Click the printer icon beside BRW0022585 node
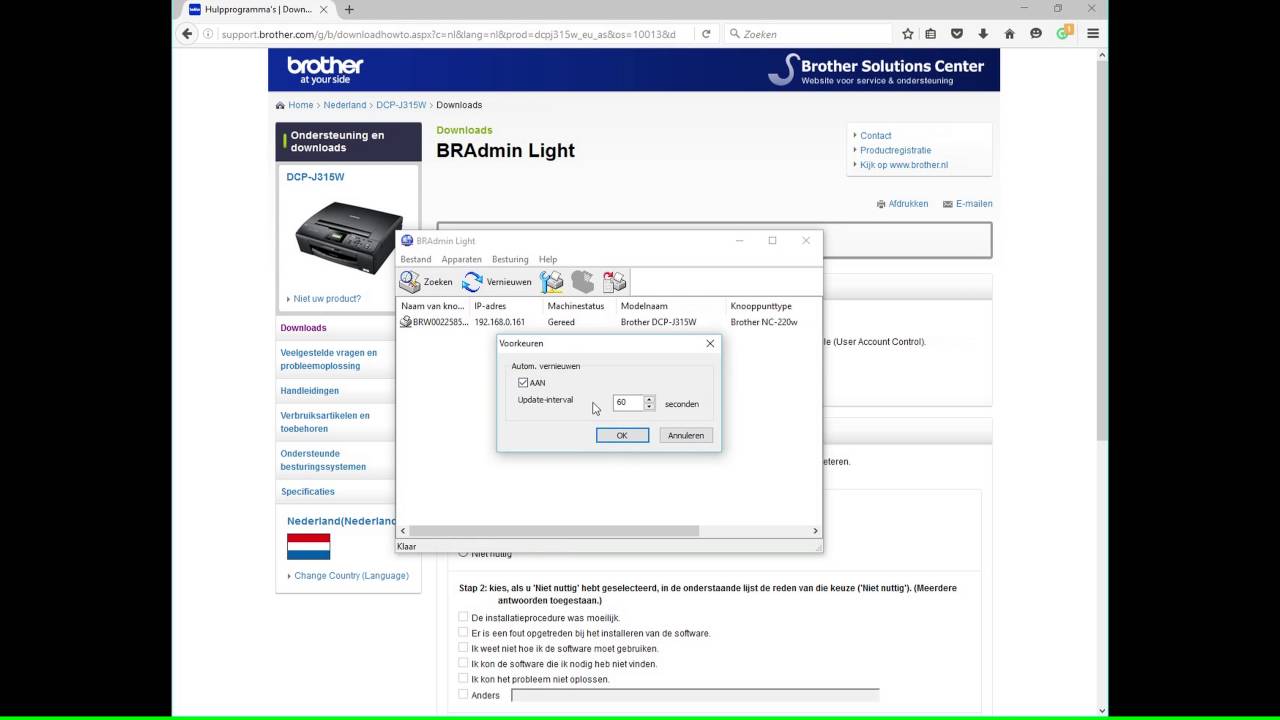 406,322
